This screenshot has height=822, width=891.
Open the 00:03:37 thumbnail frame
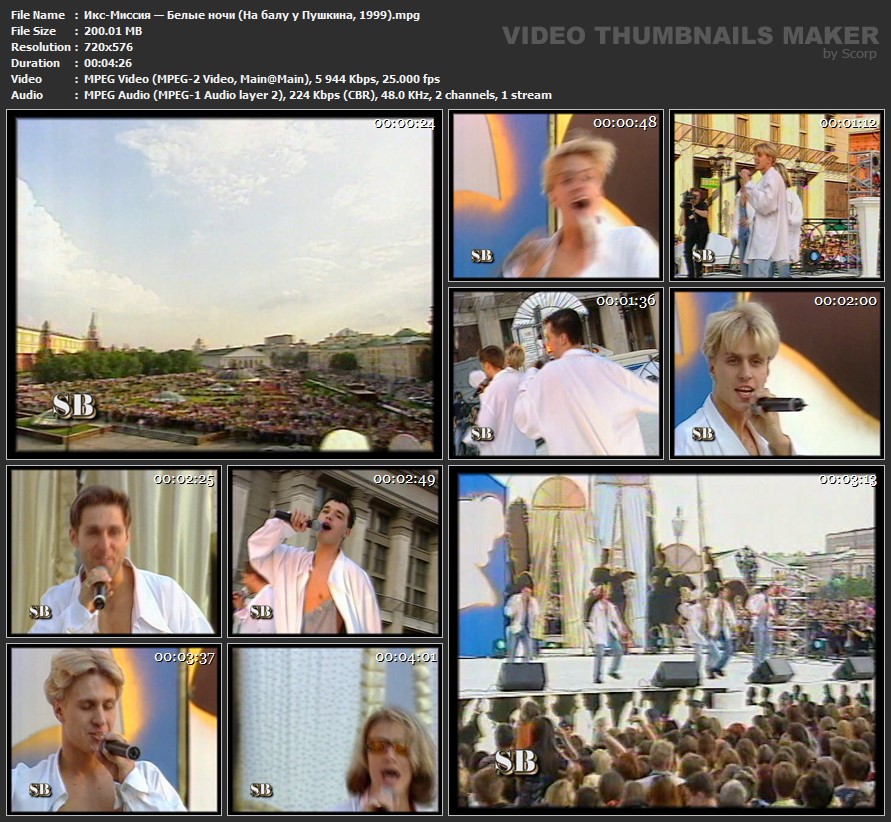(x=112, y=729)
